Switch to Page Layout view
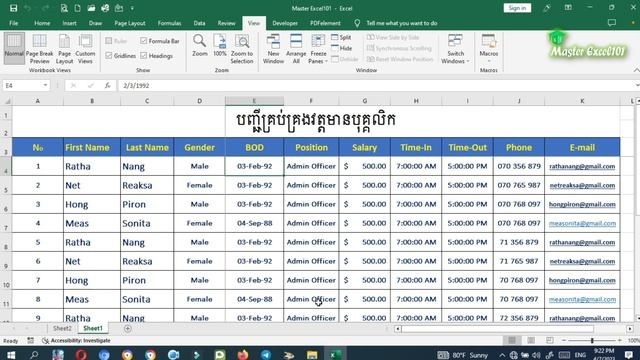 (64, 49)
